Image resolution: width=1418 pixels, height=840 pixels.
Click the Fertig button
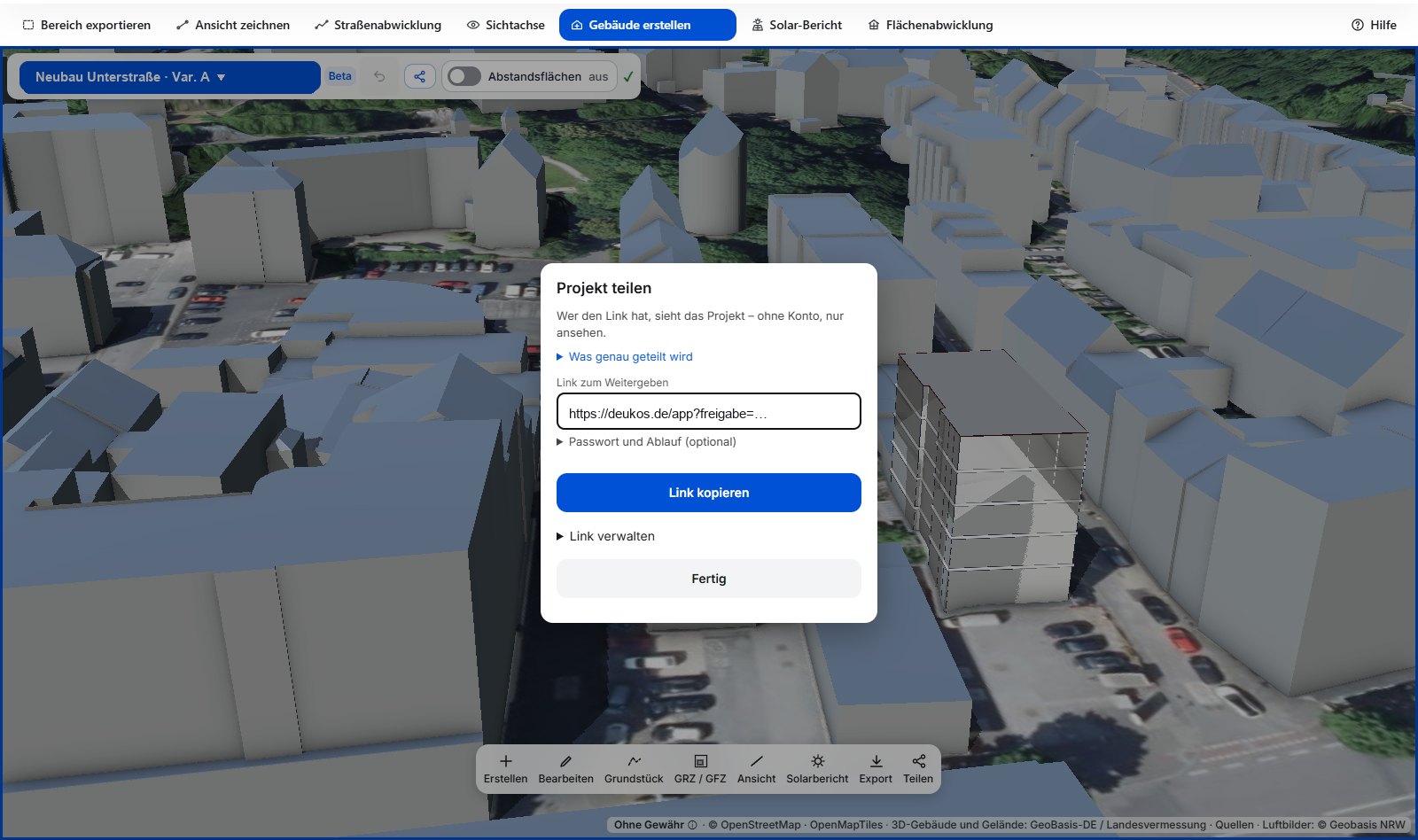709,579
